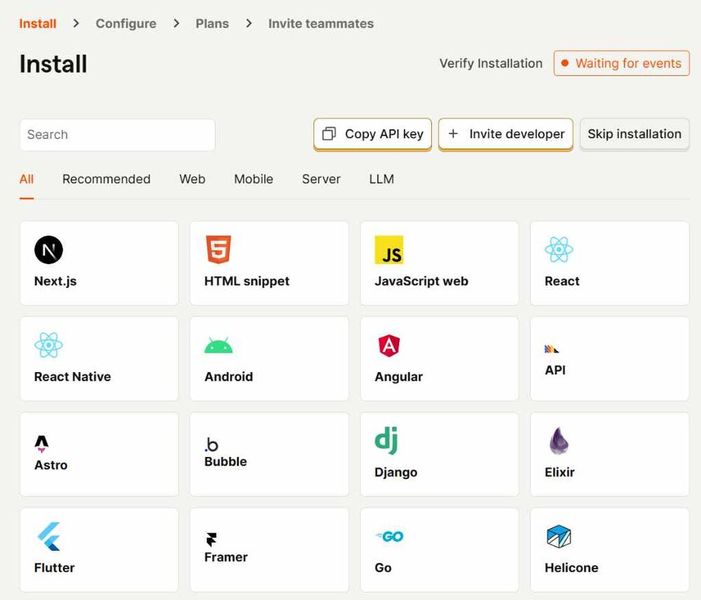Show the LLM tab
The width and height of the screenshot is (701, 600).
[x=381, y=179]
